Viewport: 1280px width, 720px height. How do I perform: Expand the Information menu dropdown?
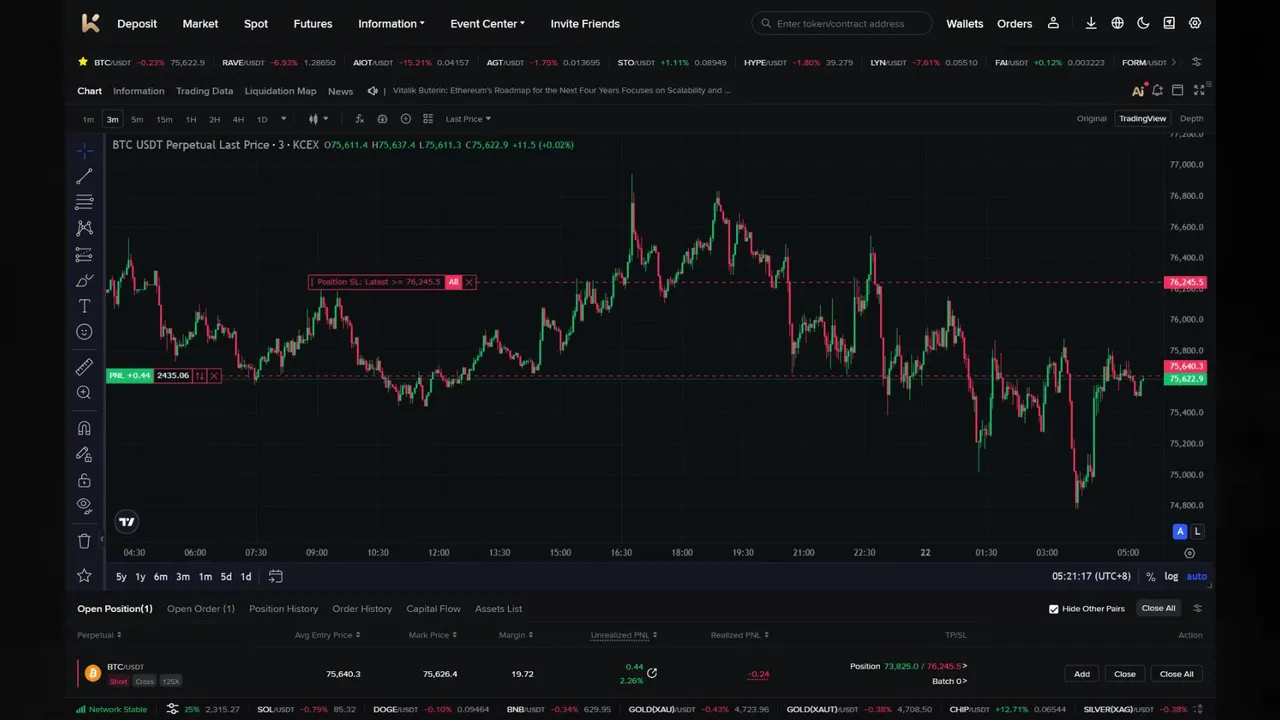(391, 24)
